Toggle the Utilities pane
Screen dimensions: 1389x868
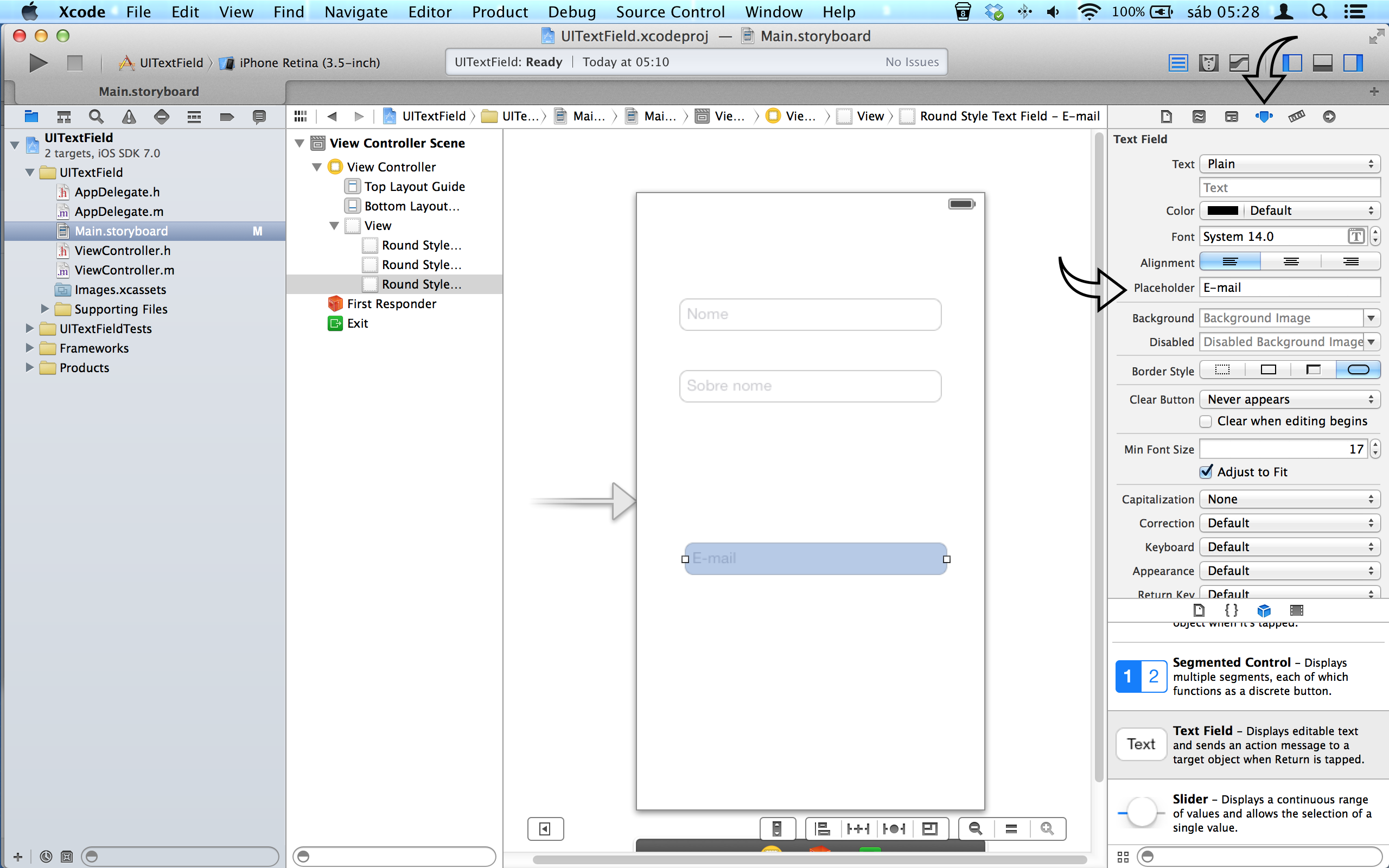coord(1353,62)
